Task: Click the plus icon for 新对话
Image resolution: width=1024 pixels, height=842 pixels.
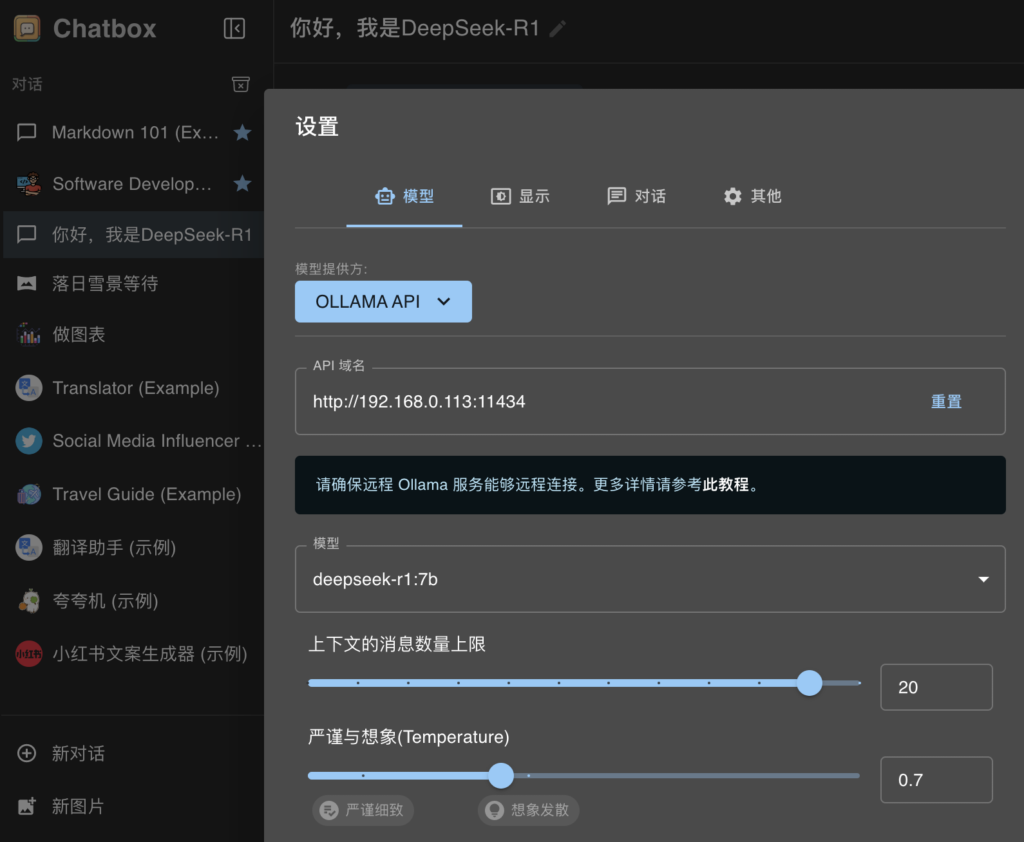Action: 26,753
